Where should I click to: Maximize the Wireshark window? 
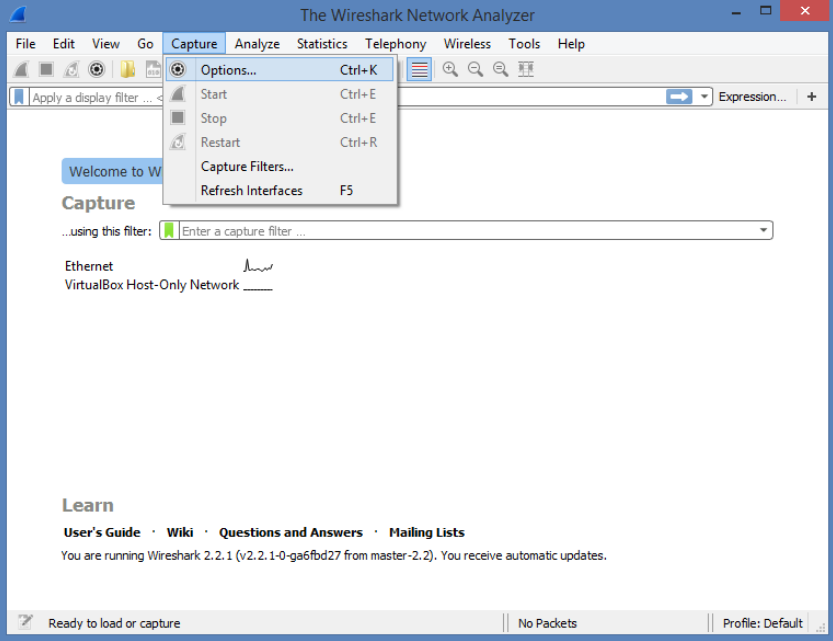point(766,11)
